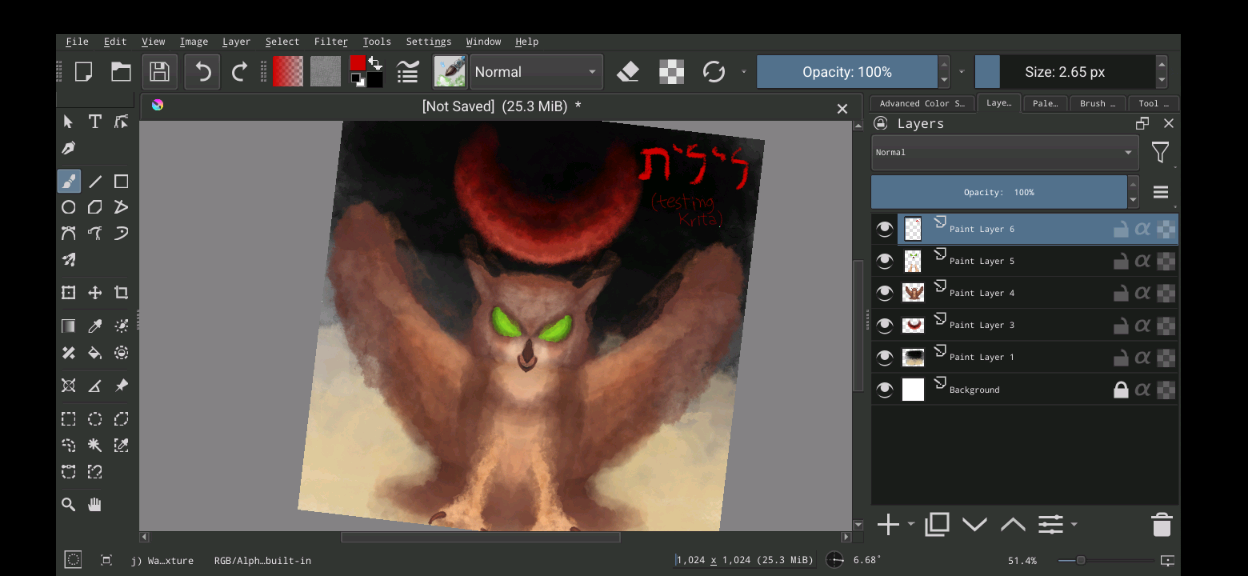Select the Crop tool
The image size is (1248, 576).
point(121,293)
